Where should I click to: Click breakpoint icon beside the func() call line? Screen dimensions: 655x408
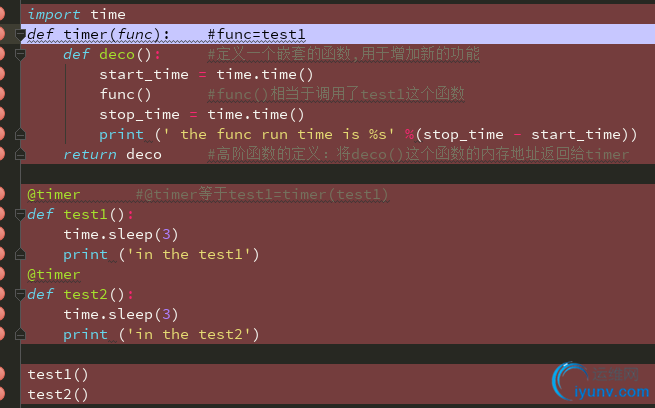pos(3,94)
